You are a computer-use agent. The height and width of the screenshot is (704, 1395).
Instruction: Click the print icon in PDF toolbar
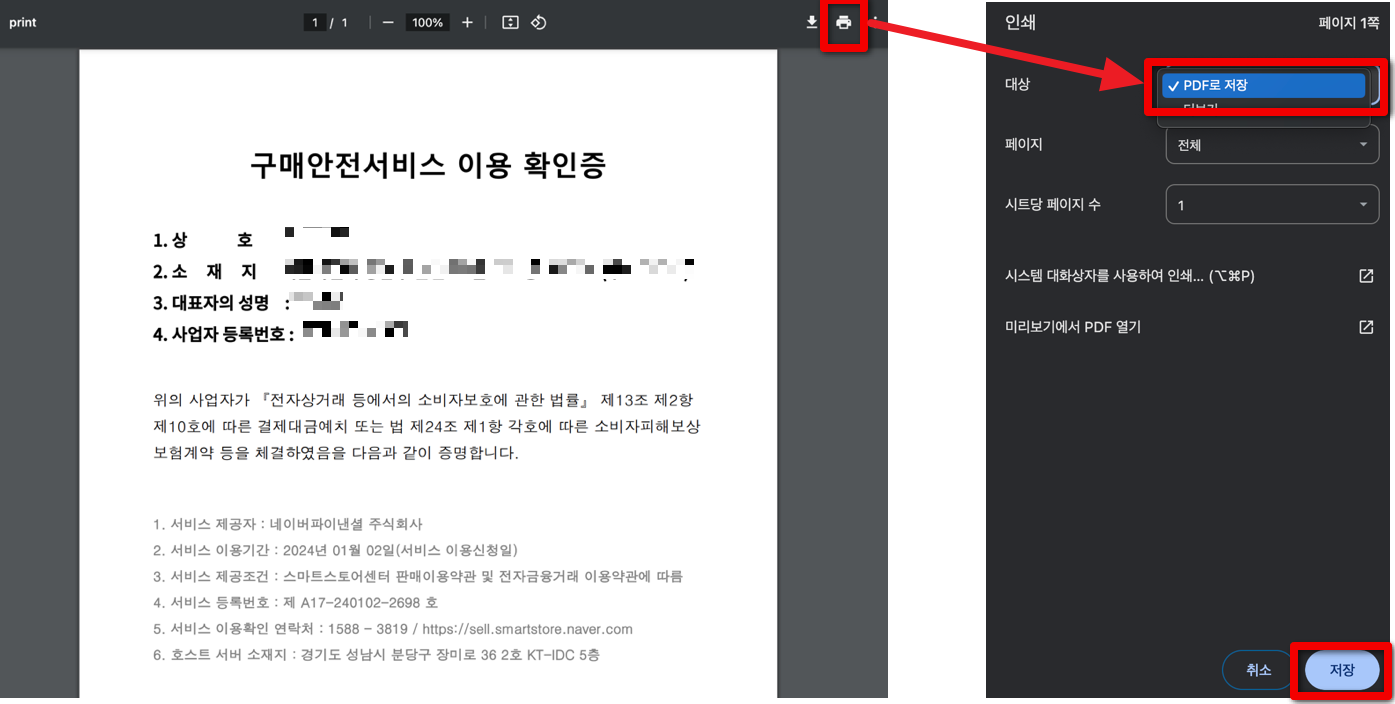click(844, 22)
